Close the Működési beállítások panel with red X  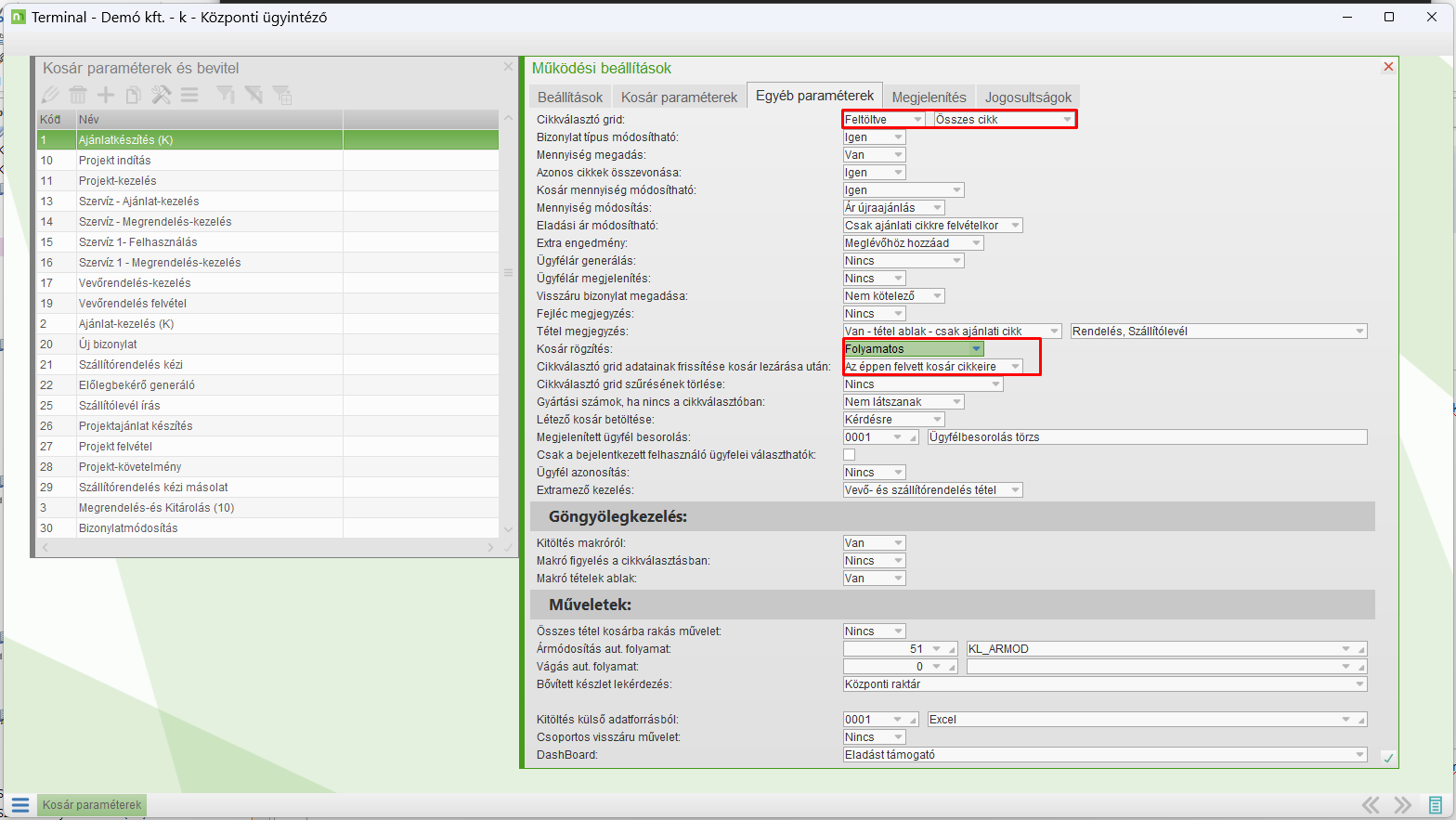tap(1388, 67)
